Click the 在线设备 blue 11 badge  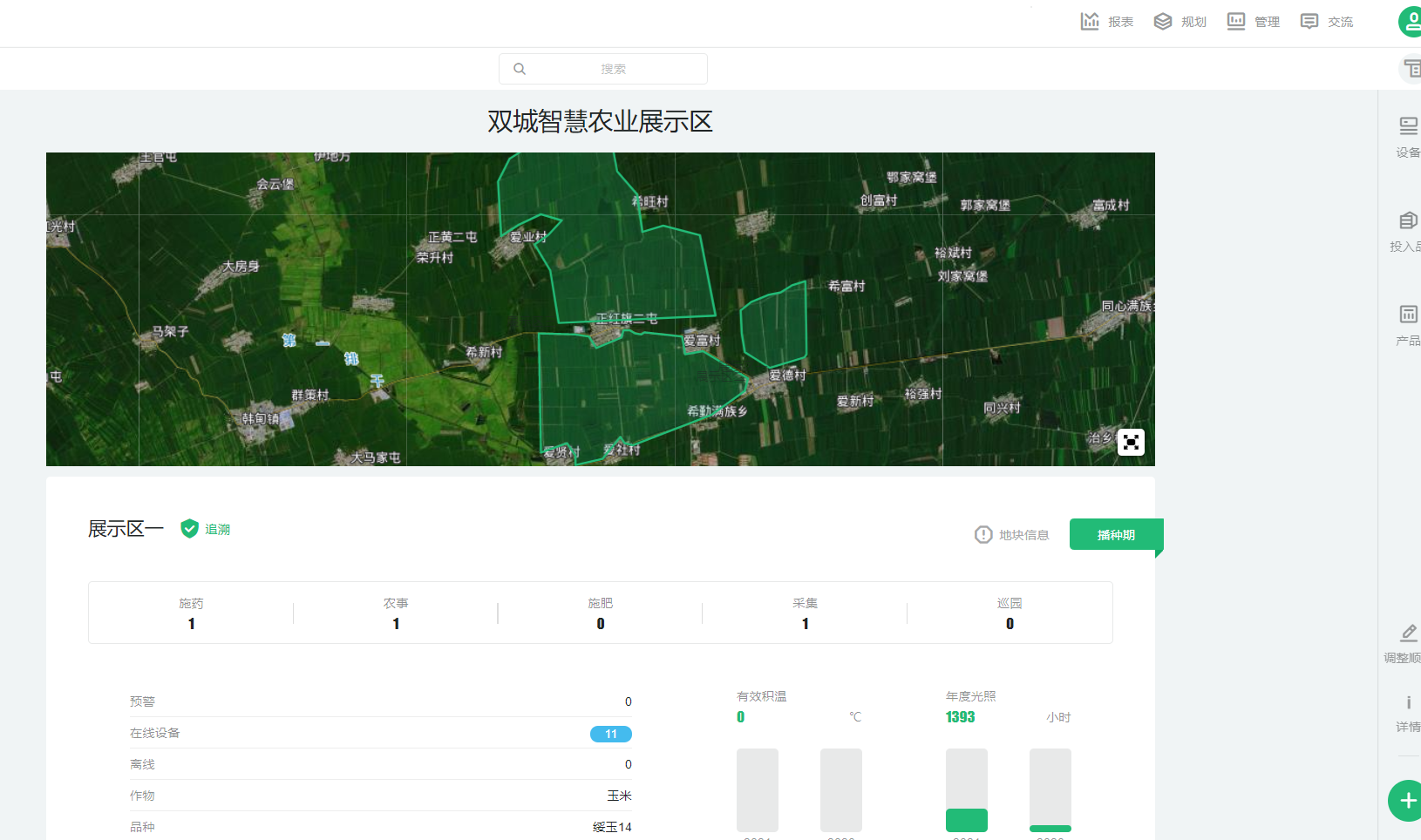pos(610,734)
